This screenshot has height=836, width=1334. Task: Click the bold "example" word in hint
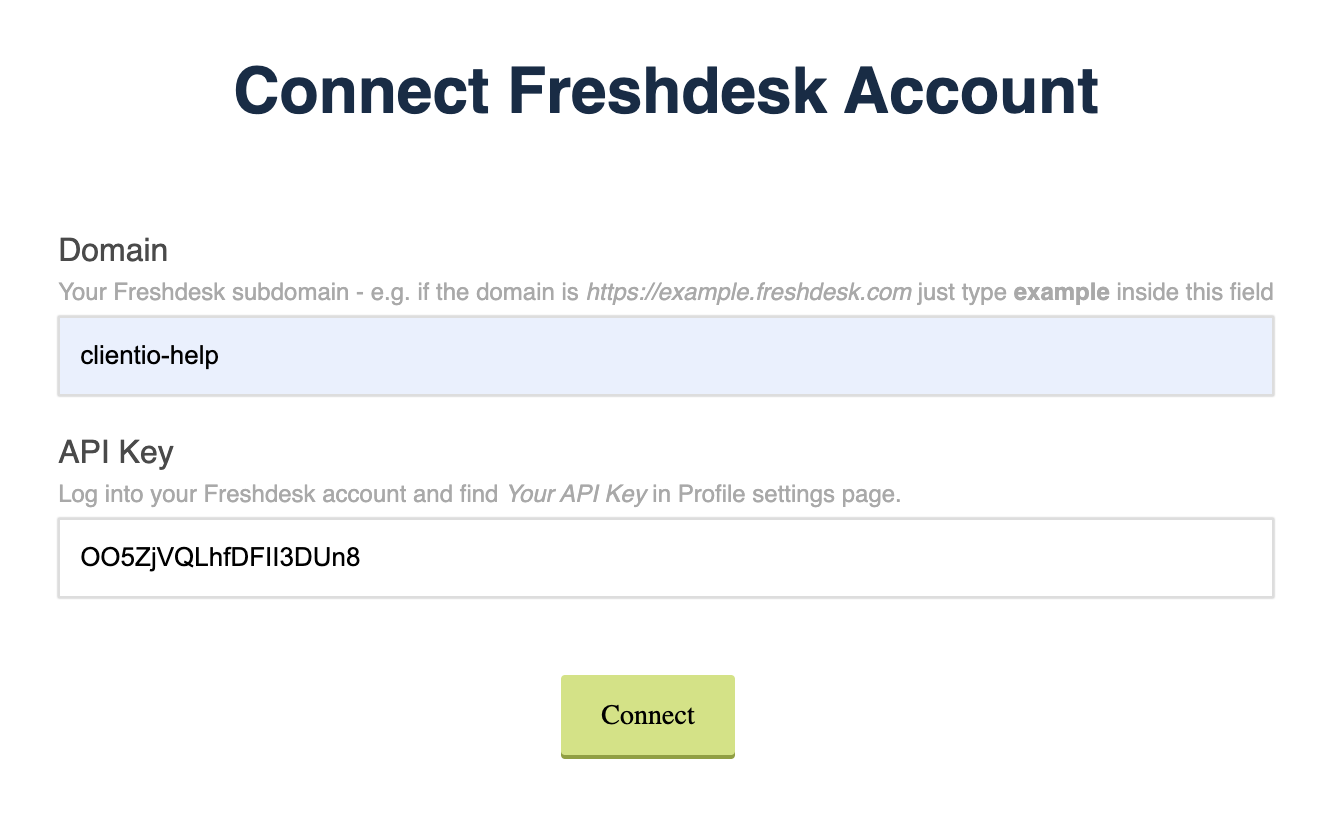[x=1061, y=293]
